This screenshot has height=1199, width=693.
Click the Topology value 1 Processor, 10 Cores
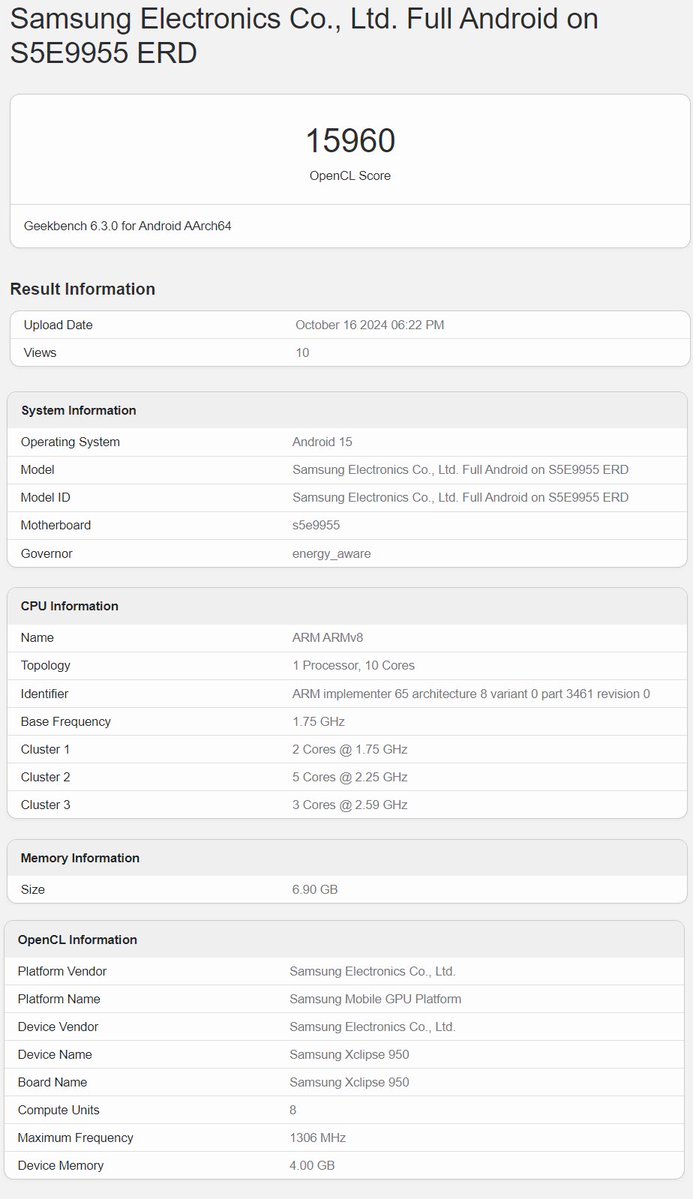(x=353, y=666)
